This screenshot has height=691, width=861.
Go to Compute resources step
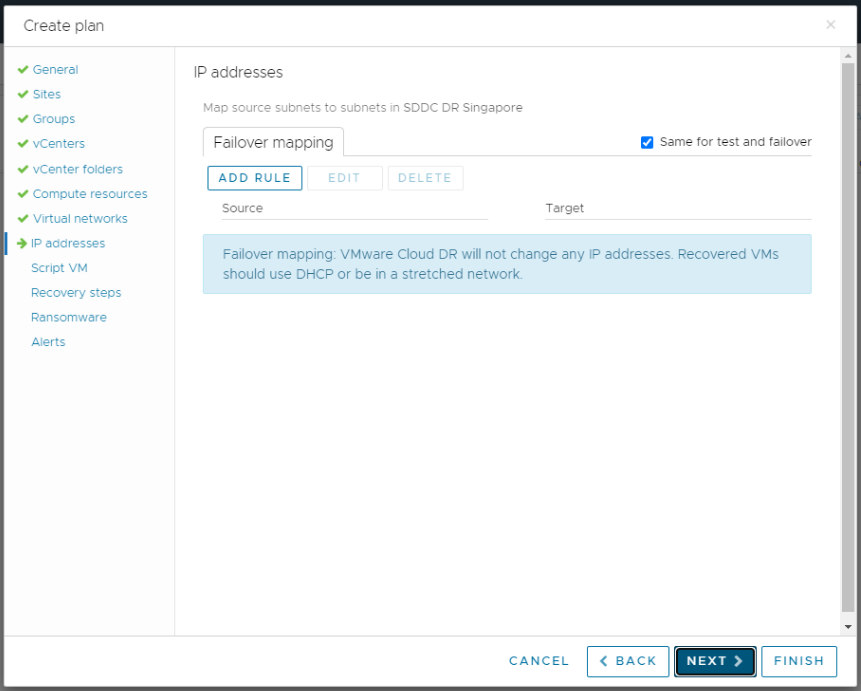click(x=90, y=194)
